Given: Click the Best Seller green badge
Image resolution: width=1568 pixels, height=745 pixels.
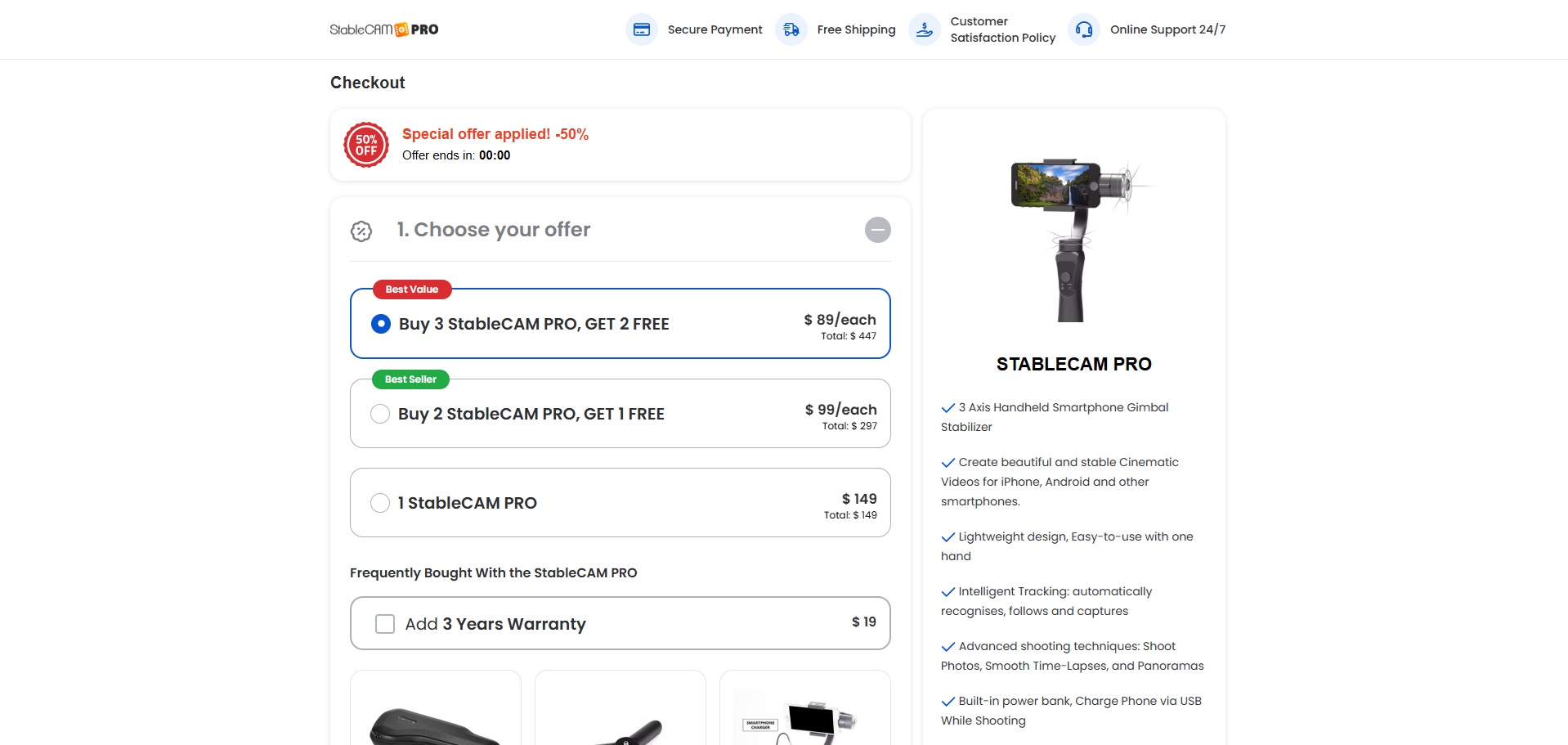Looking at the screenshot, I should [x=410, y=379].
